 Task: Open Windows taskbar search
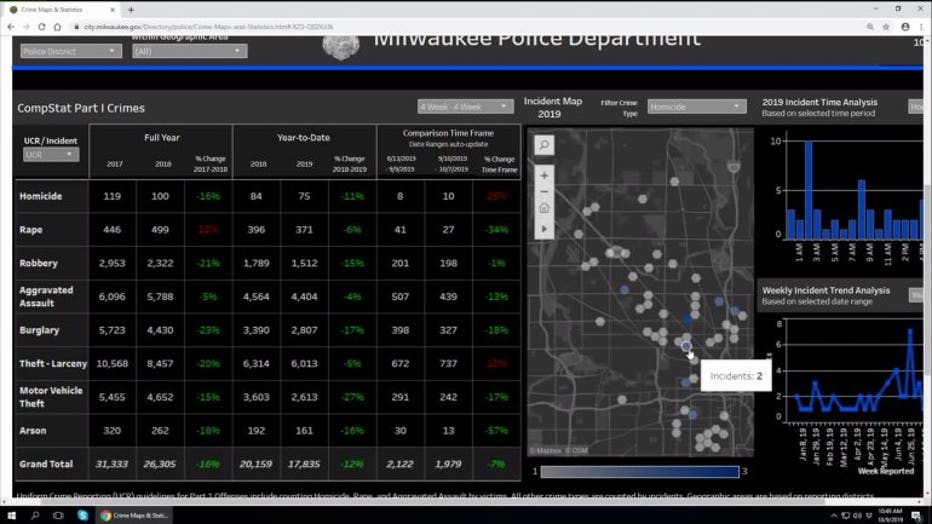click(x=34, y=515)
